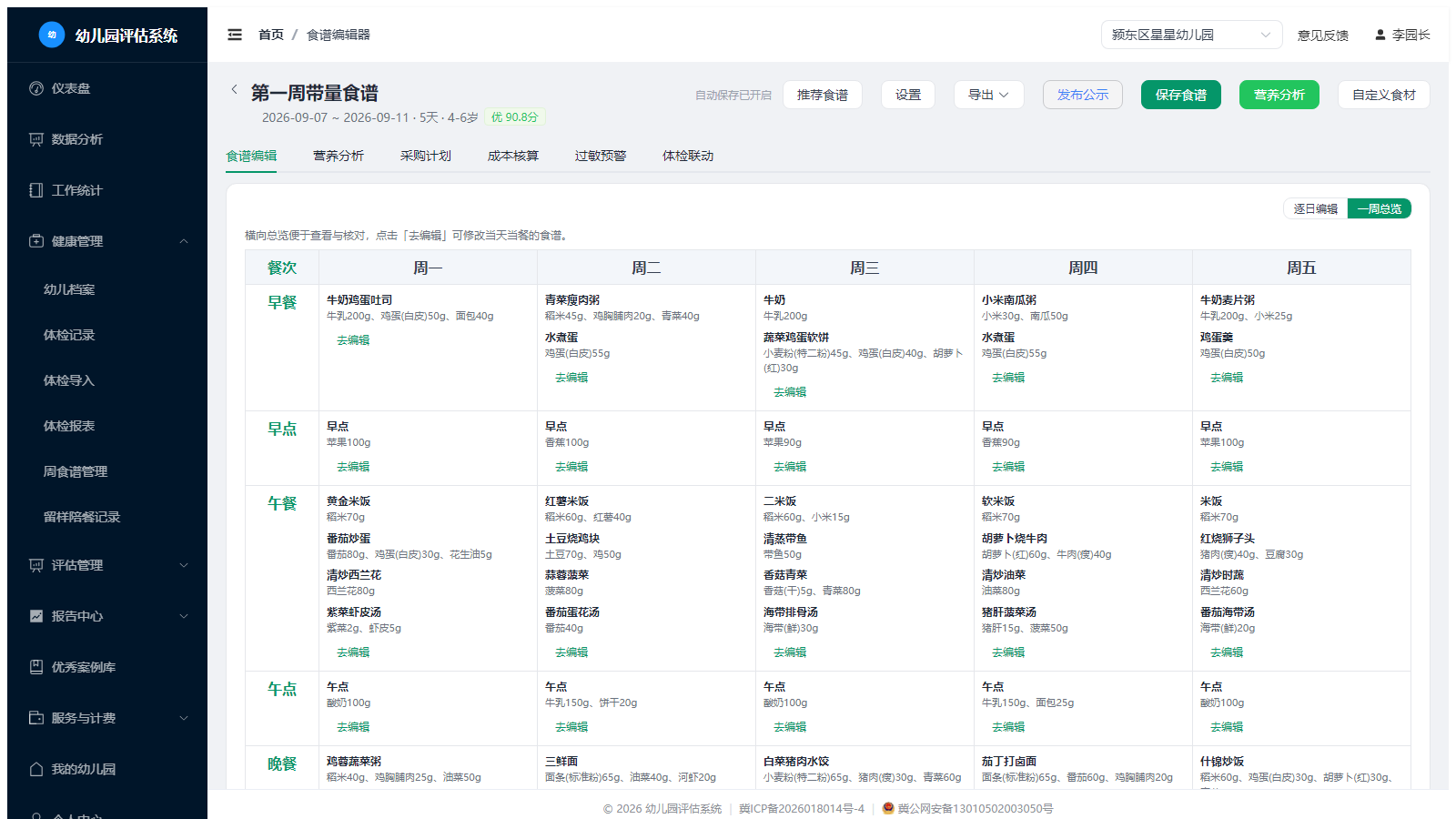Click 去编辑 for Wednesday 蔬菜鸡蛋软饼 breakfast
1456x819 pixels.
790,392
